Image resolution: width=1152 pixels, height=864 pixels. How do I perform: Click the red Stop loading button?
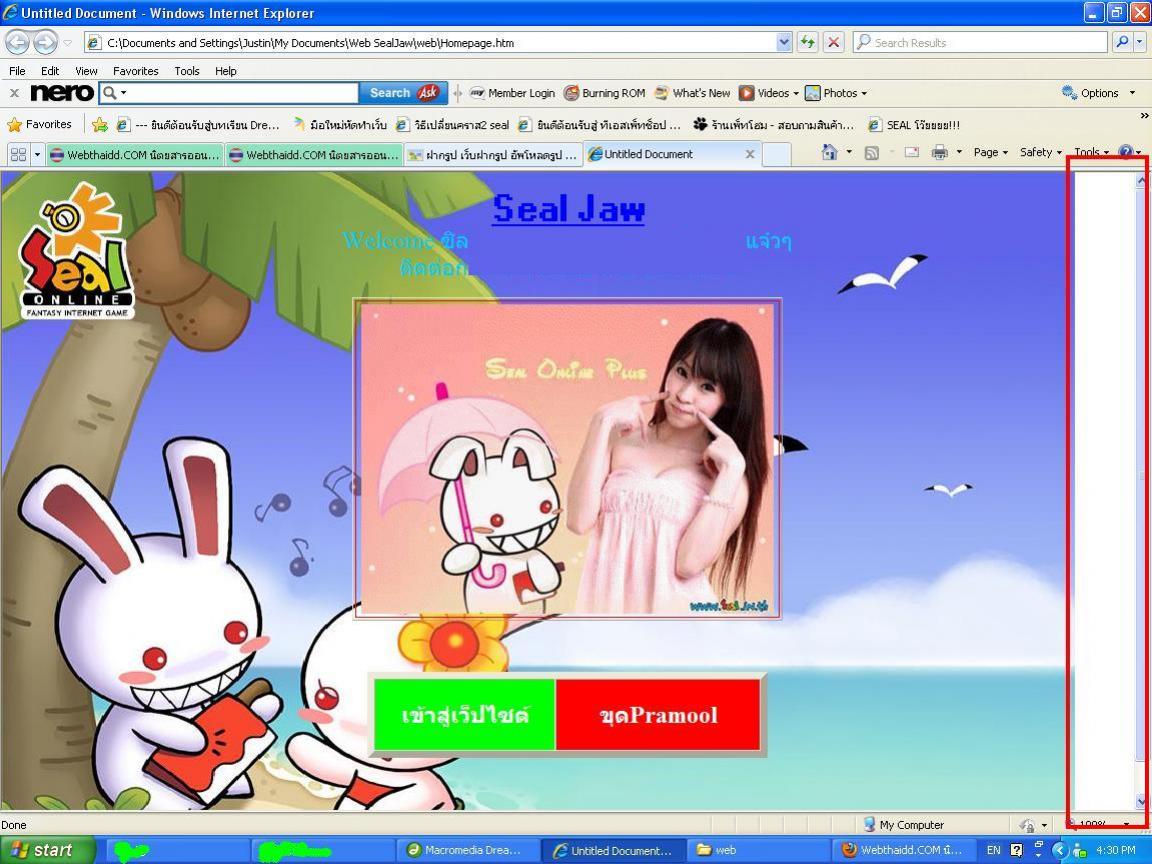tap(833, 42)
